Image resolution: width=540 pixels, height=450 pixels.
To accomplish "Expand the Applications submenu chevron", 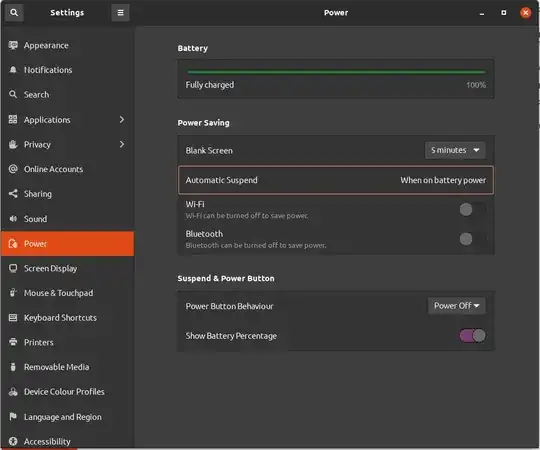I will (122, 119).
